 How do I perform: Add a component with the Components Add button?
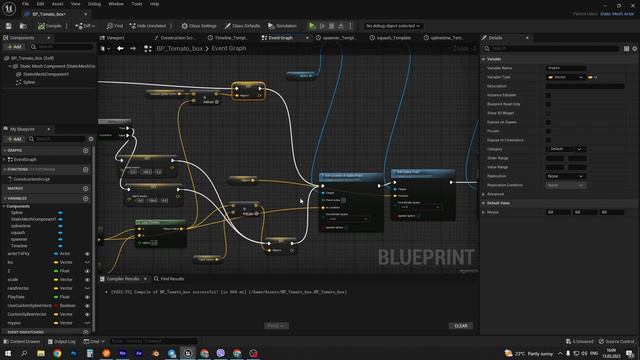pyautogui.click(x=14, y=47)
